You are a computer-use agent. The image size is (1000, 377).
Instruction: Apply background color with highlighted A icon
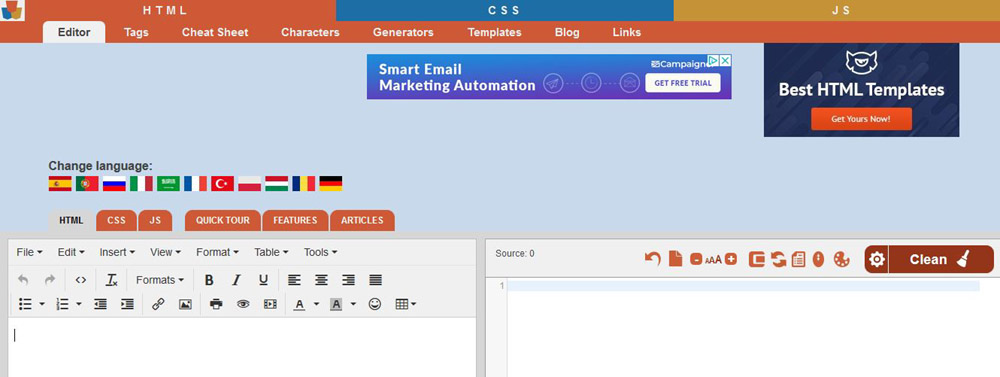(x=336, y=304)
